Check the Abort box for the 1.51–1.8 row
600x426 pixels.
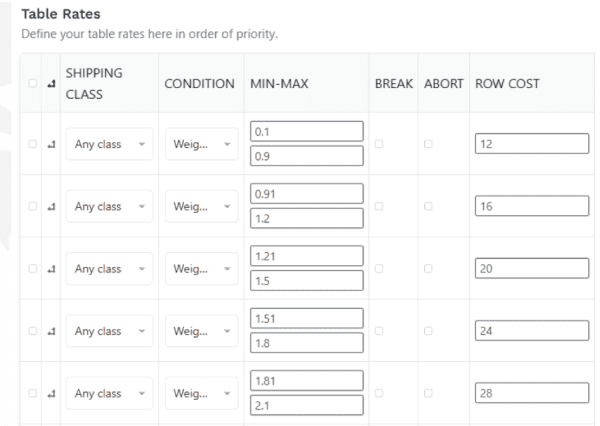tap(428, 331)
